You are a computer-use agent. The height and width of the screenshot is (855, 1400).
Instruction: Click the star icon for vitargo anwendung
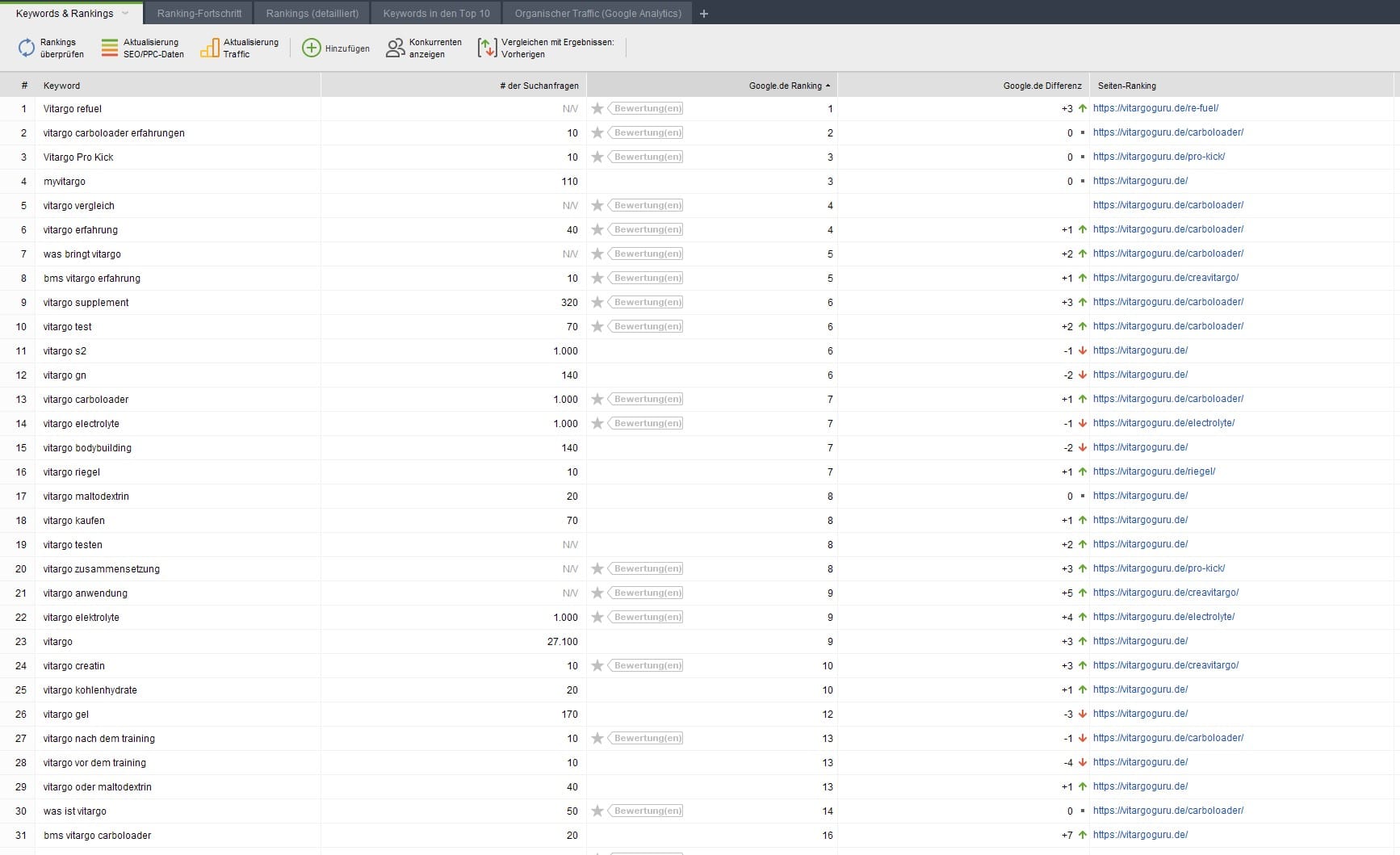(597, 593)
